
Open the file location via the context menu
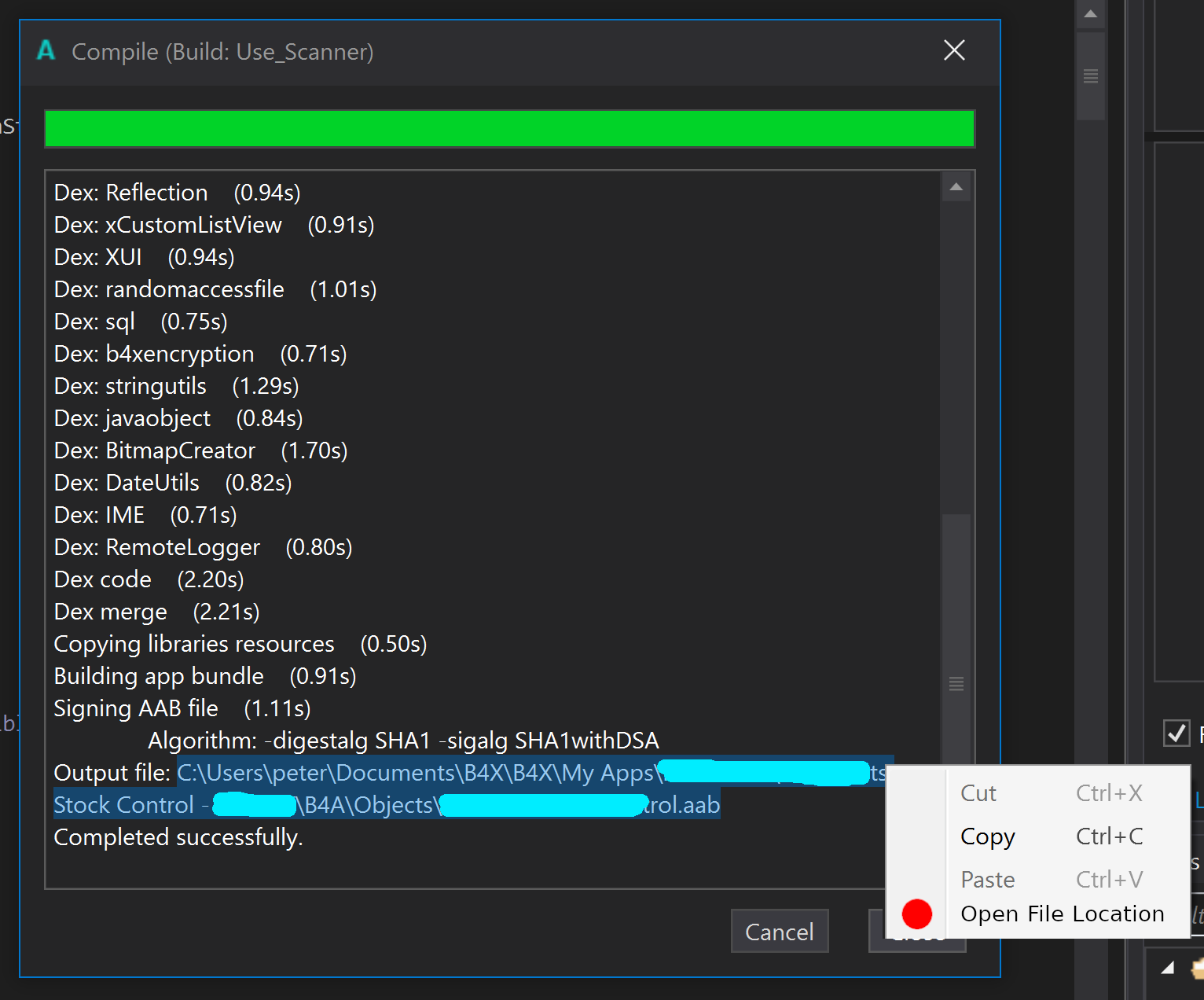point(1061,914)
